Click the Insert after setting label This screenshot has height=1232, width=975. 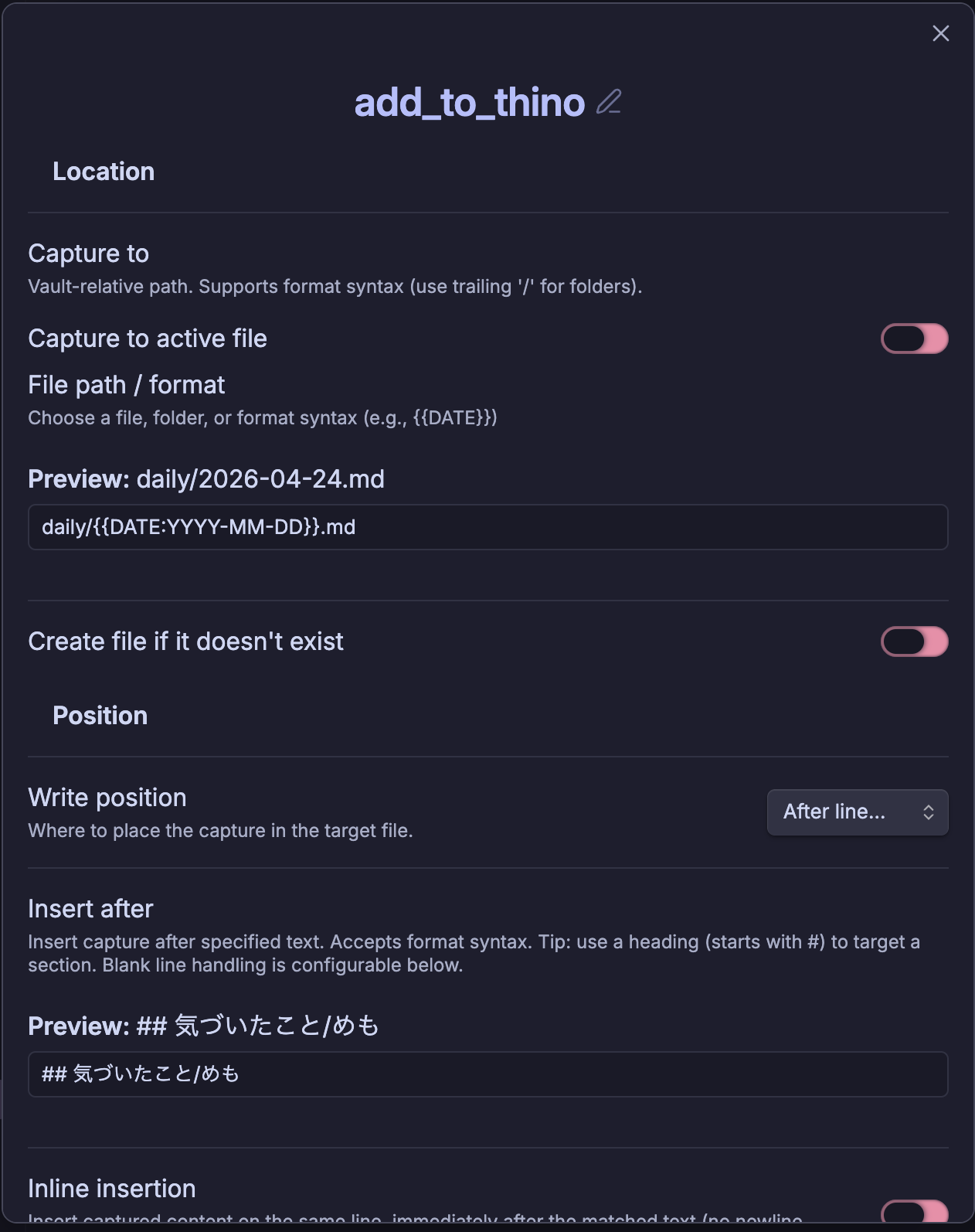[x=90, y=909]
